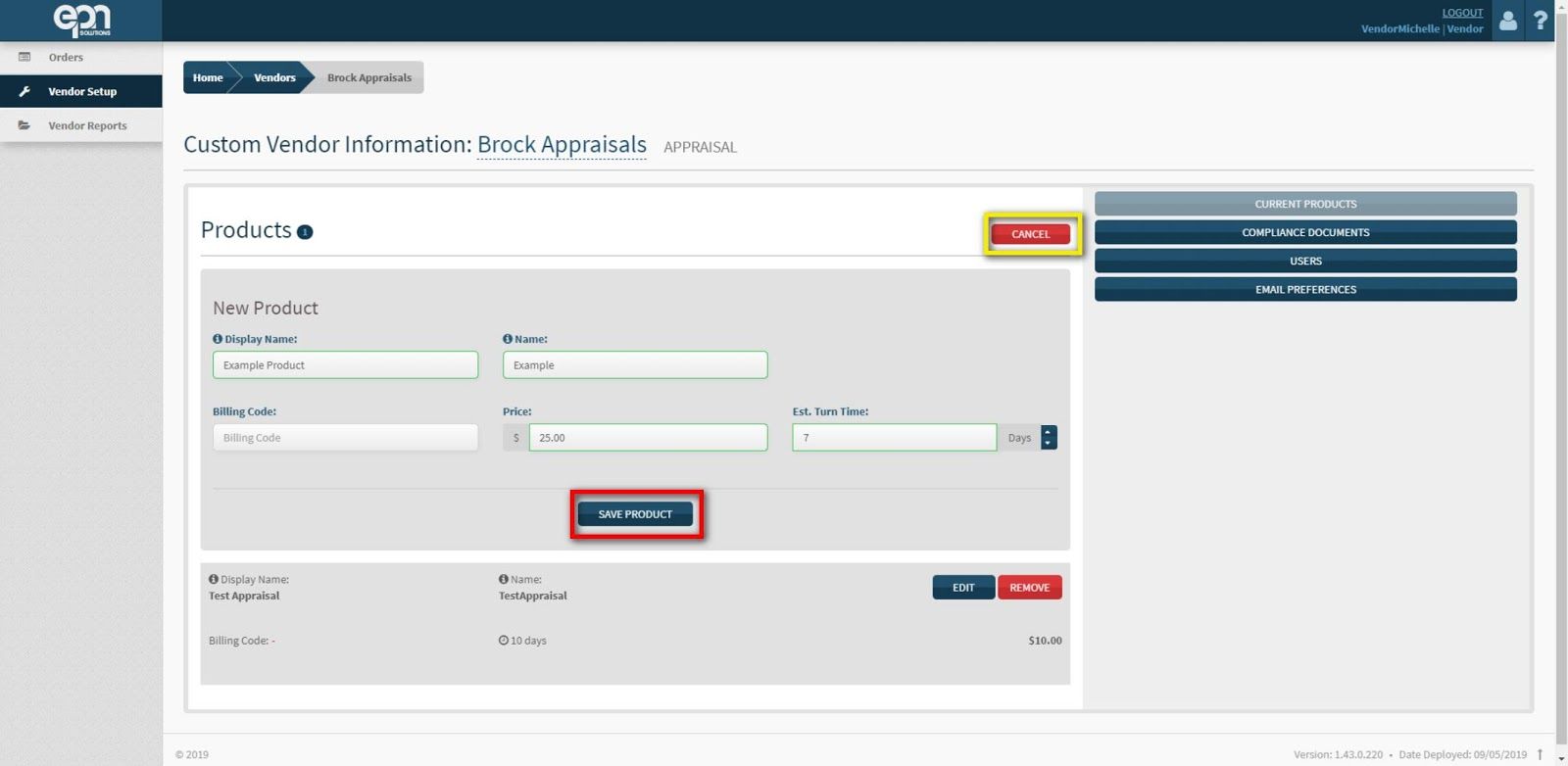The width and height of the screenshot is (1568, 766).
Task: Click the Products info badge icon
Action: [x=305, y=232]
